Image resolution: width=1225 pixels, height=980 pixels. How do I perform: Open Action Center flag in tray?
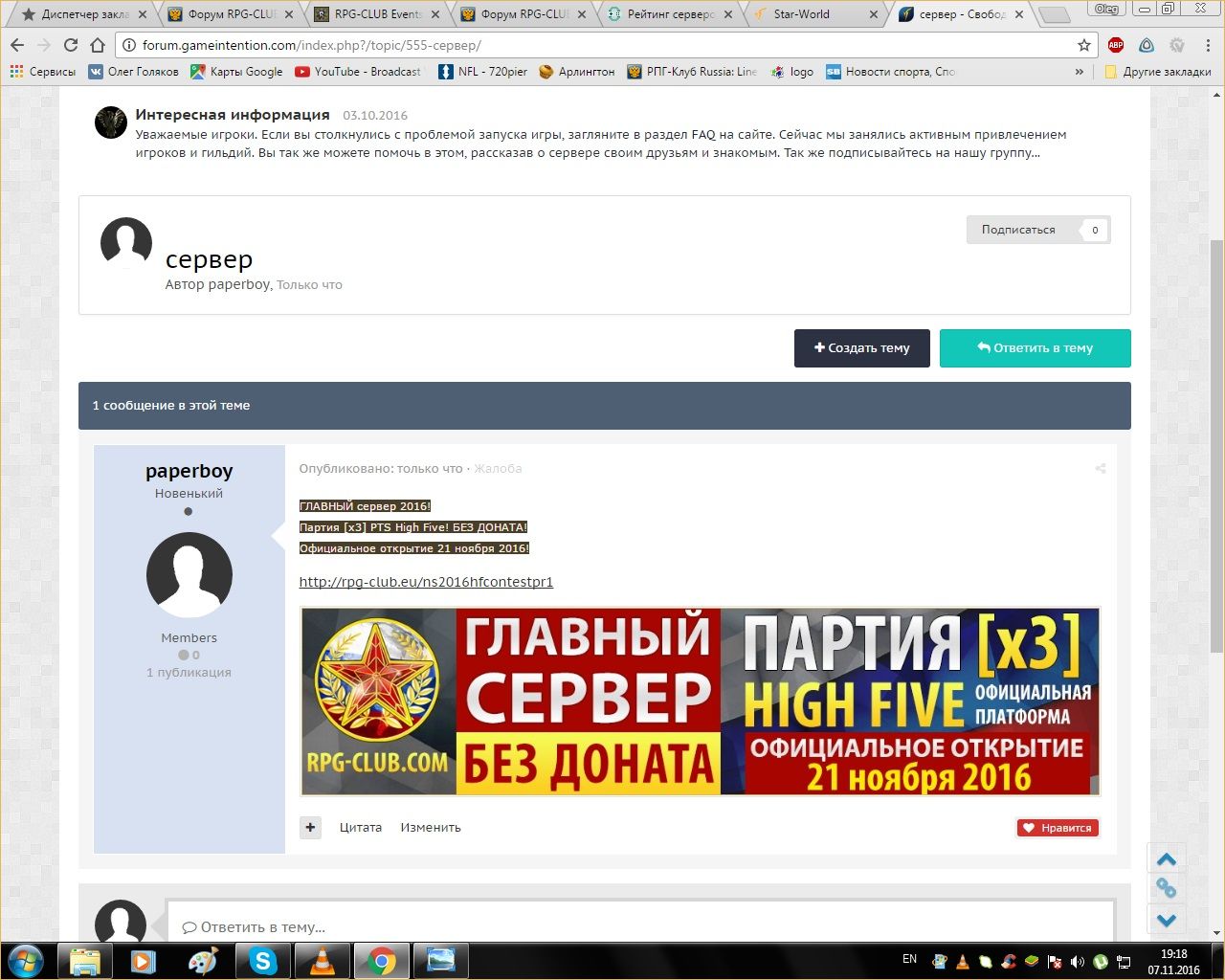(x=1055, y=962)
